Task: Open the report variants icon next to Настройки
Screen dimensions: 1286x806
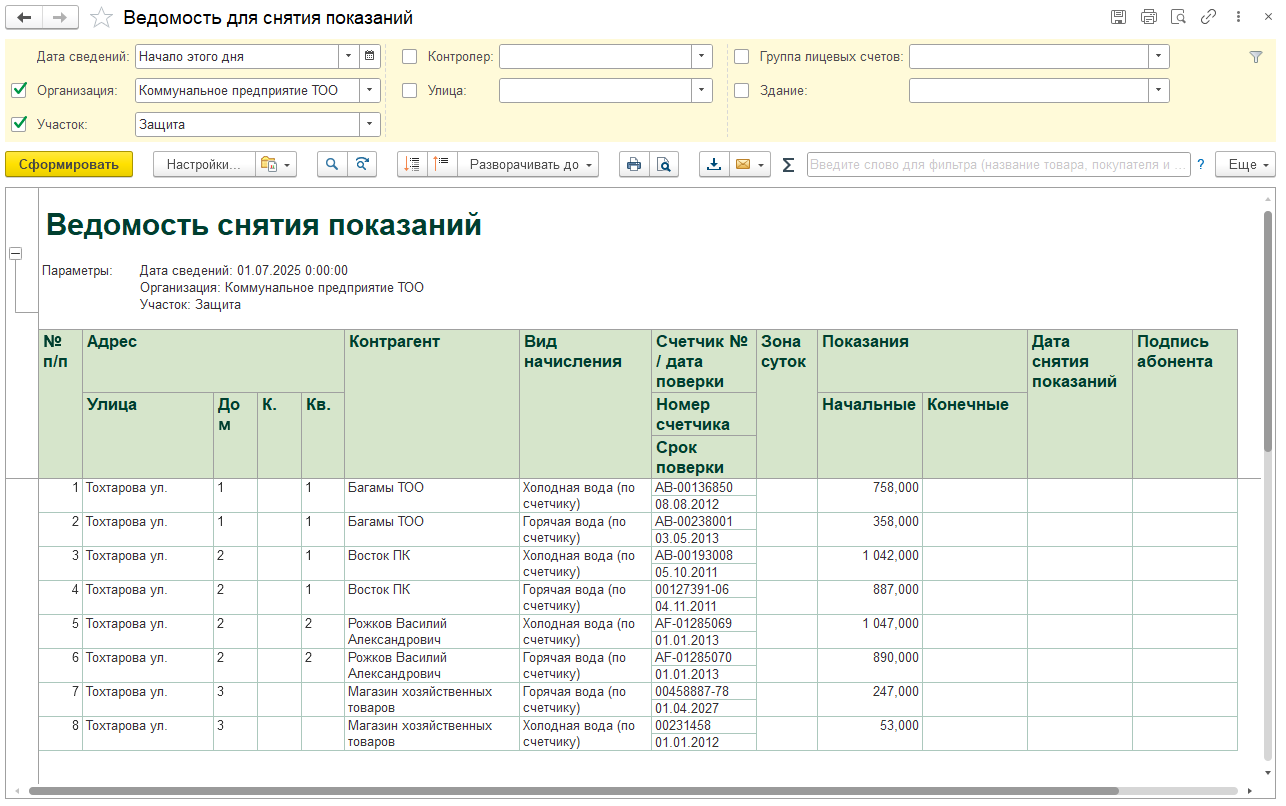Action: pyautogui.click(x=277, y=165)
